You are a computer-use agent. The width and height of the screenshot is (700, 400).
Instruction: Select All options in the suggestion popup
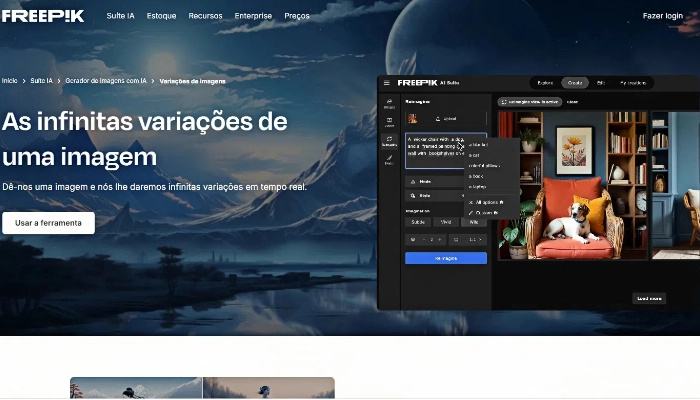coord(487,202)
